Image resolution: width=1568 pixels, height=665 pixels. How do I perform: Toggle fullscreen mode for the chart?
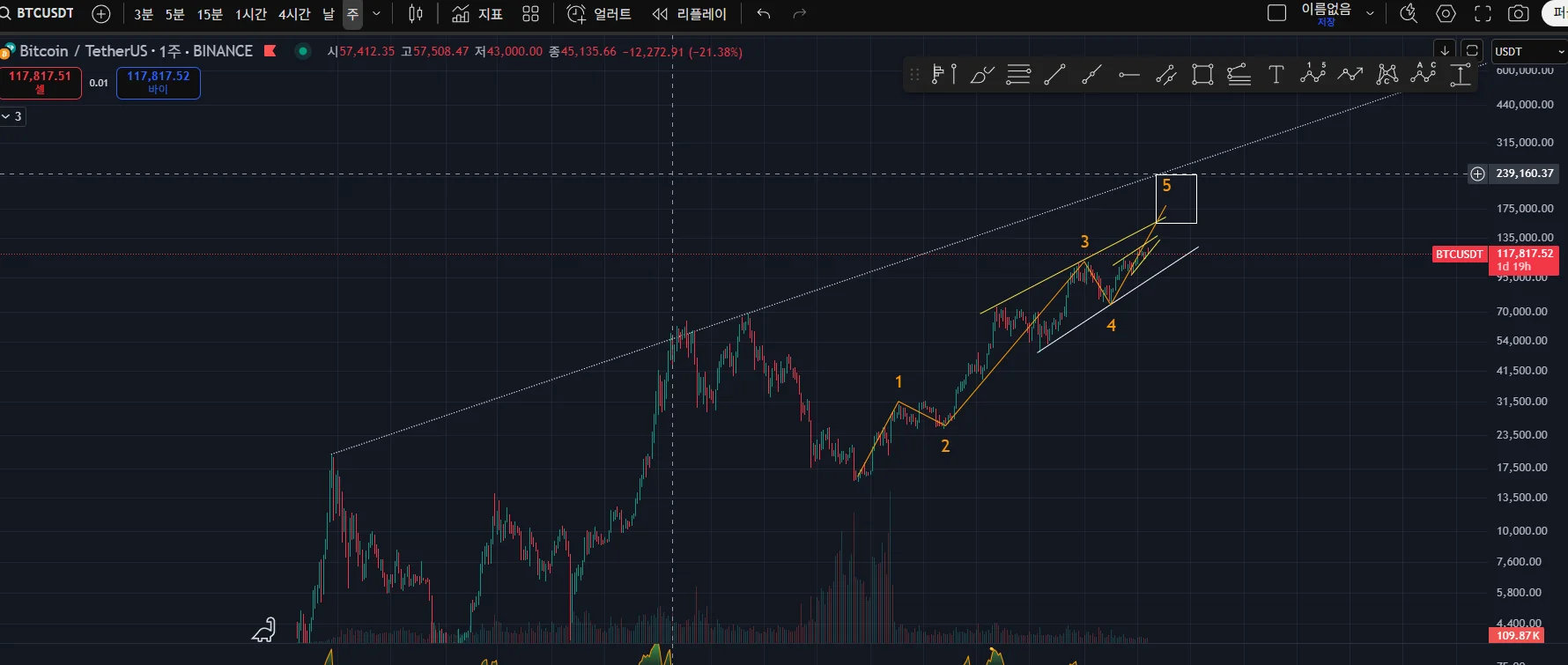pos(1483,13)
